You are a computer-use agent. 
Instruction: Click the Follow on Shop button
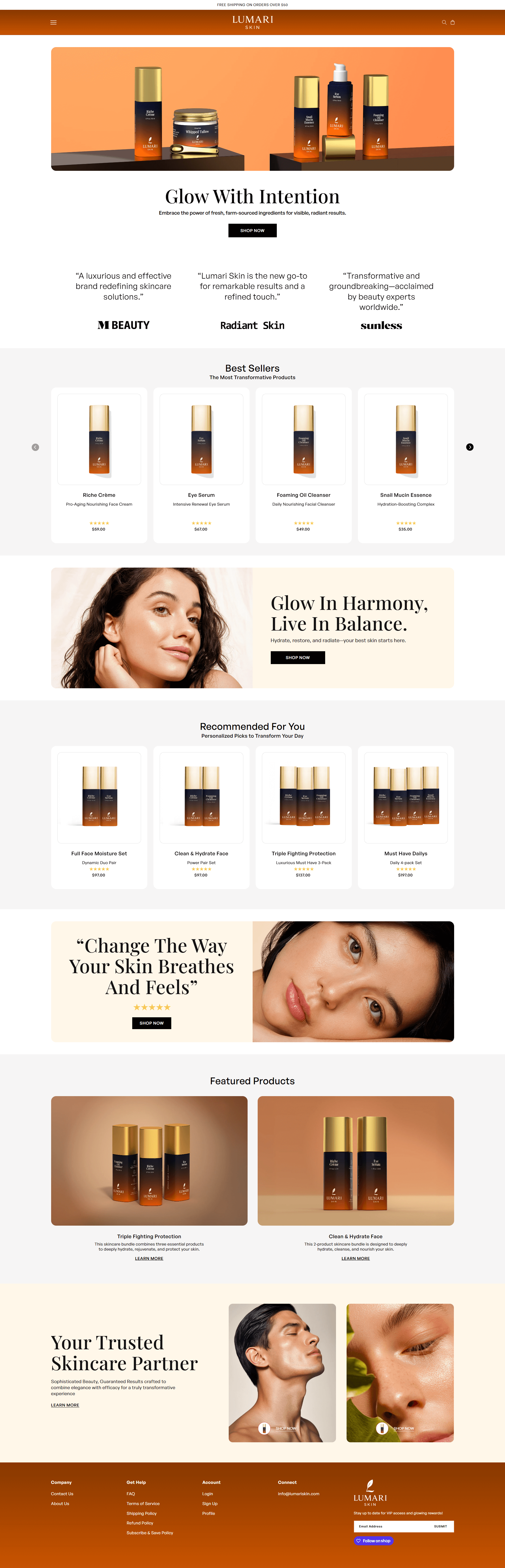[x=374, y=1541]
